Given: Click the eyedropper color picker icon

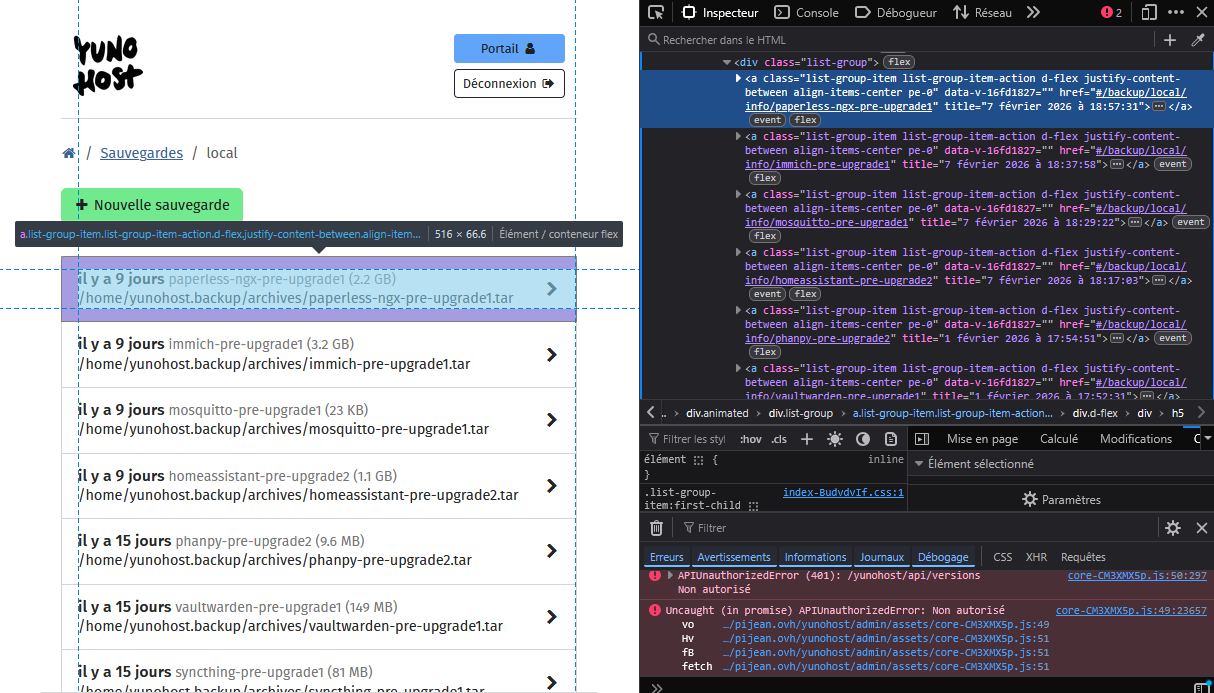Looking at the screenshot, I should (1198, 40).
